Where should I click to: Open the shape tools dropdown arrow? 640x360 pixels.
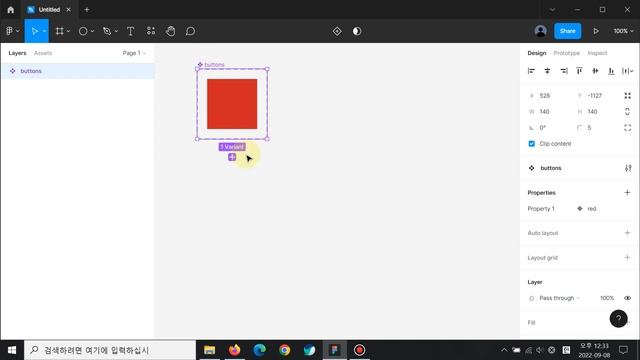point(92,31)
